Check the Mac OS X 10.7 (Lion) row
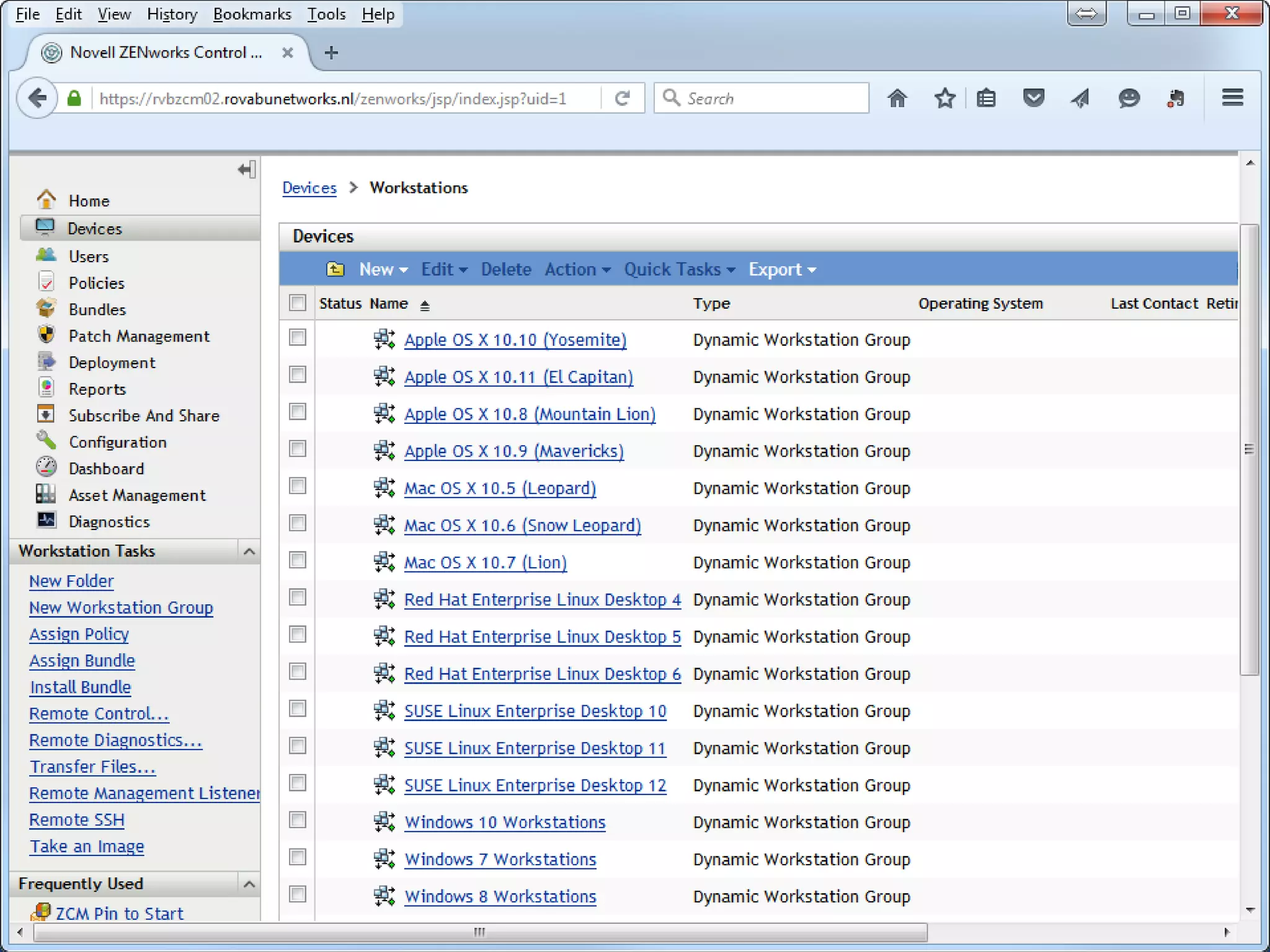1270x952 pixels. [298, 560]
